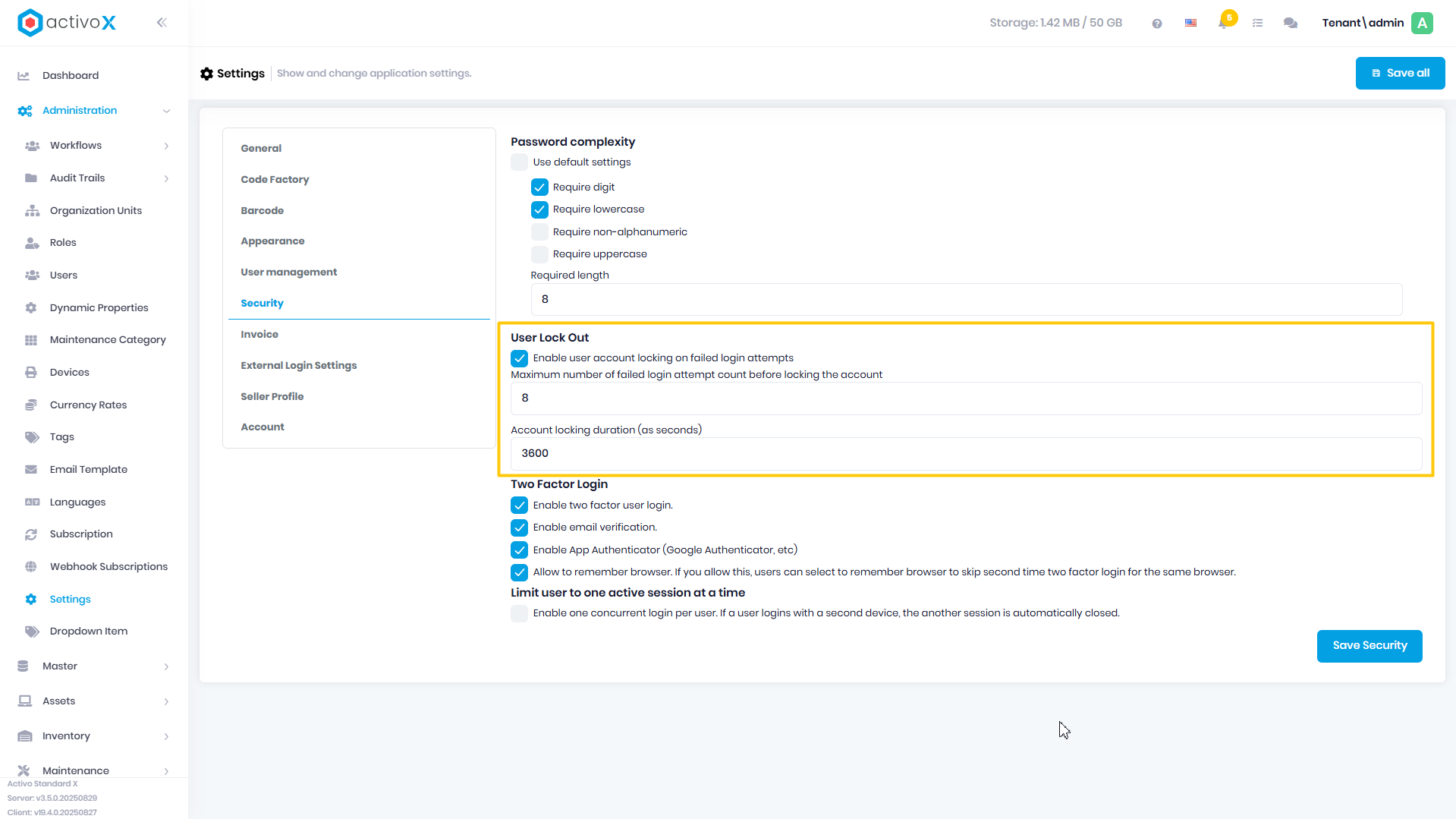The height and width of the screenshot is (819, 1456).
Task: Click the activoX logo
Action: click(67, 23)
